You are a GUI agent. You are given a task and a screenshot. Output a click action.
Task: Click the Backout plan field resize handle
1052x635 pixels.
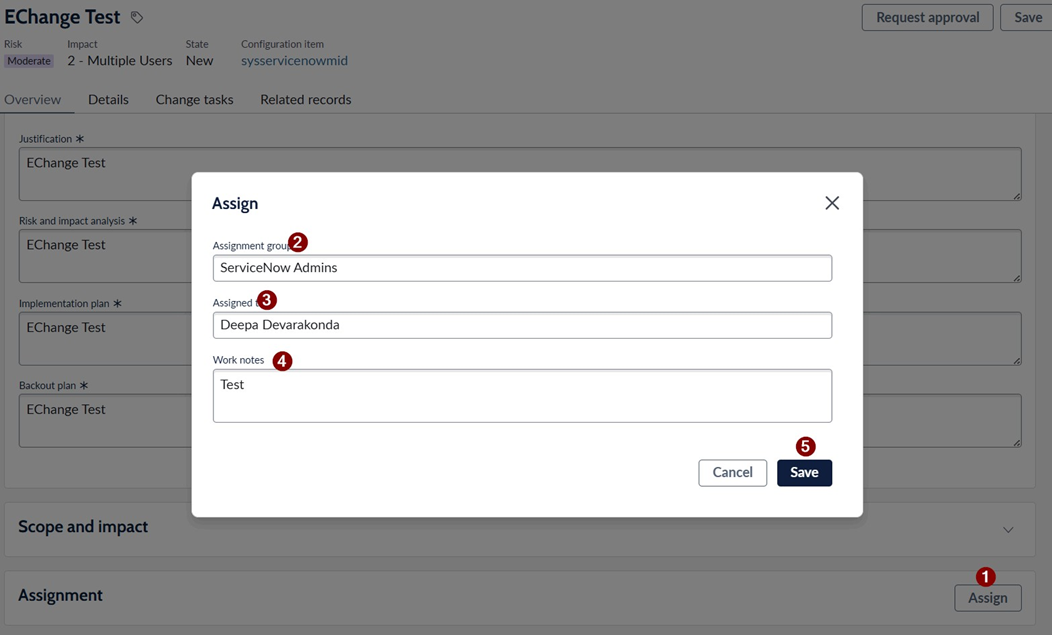pyautogui.click(x=1016, y=442)
